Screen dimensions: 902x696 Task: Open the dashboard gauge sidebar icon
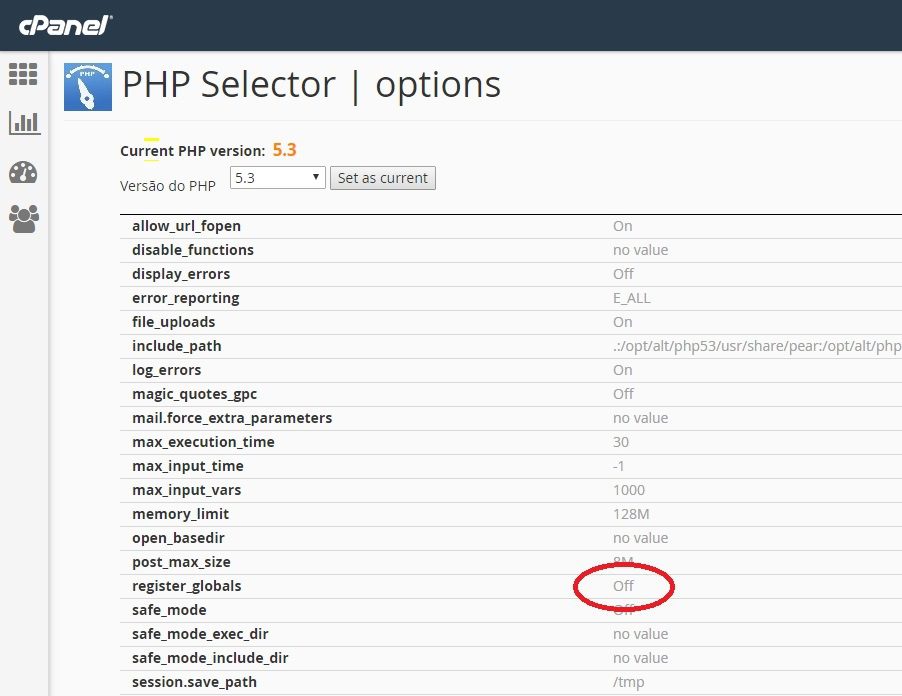coord(23,173)
